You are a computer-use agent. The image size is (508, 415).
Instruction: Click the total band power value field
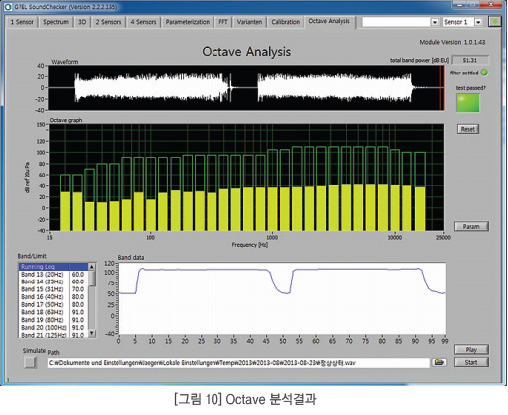[470, 60]
